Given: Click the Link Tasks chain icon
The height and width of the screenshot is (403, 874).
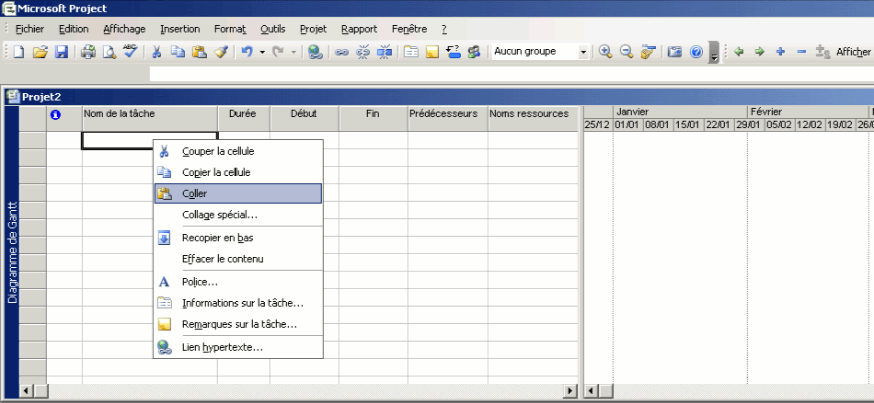Looking at the screenshot, I should pyautogui.click(x=342, y=52).
